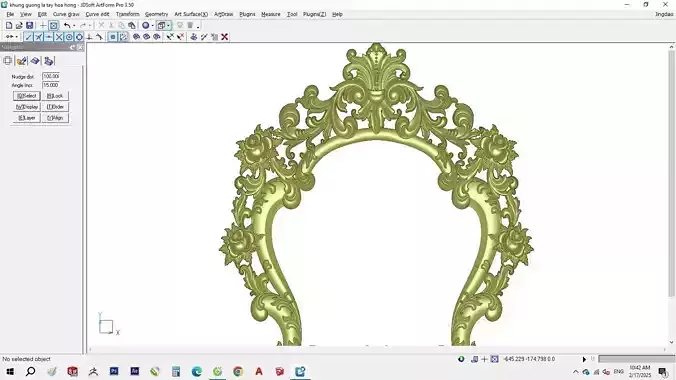Click the Lock button in Navigator panel

(x=55, y=96)
